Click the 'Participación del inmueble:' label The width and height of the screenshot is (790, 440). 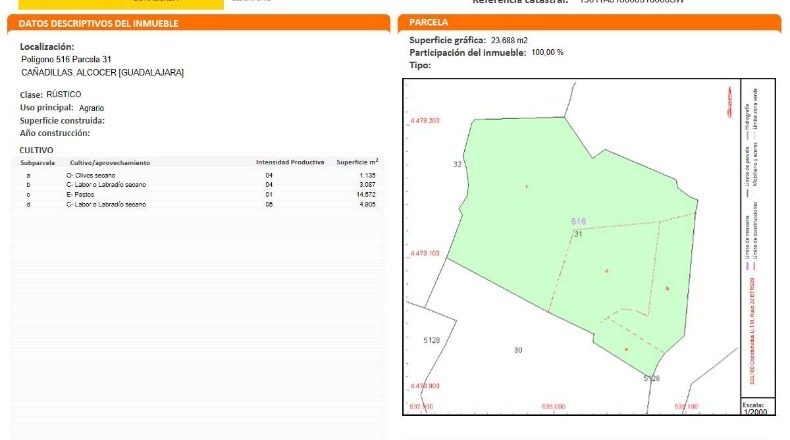coord(468,52)
